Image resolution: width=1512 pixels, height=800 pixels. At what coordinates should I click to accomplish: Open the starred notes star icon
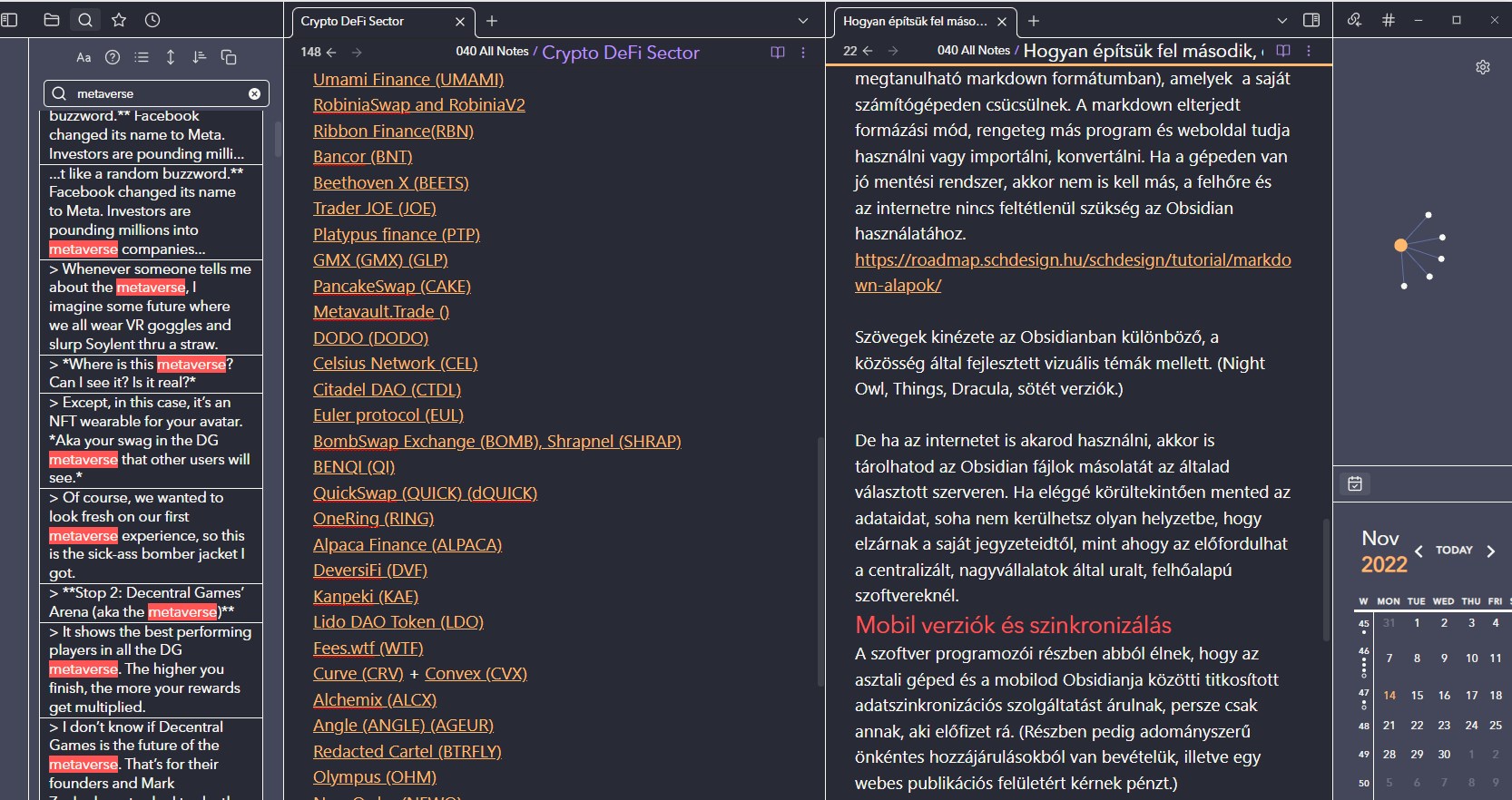(119, 20)
